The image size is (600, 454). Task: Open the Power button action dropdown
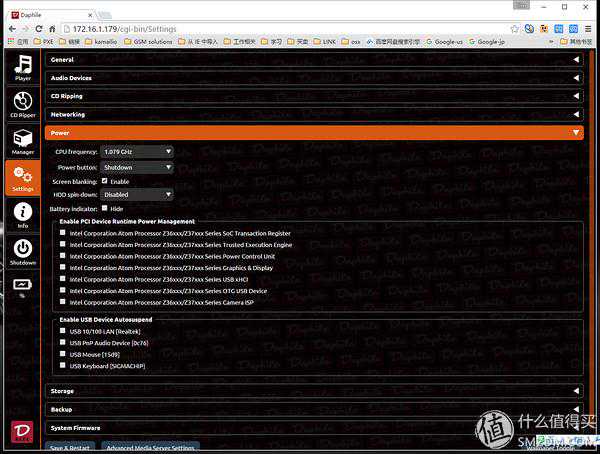tap(137, 167)
